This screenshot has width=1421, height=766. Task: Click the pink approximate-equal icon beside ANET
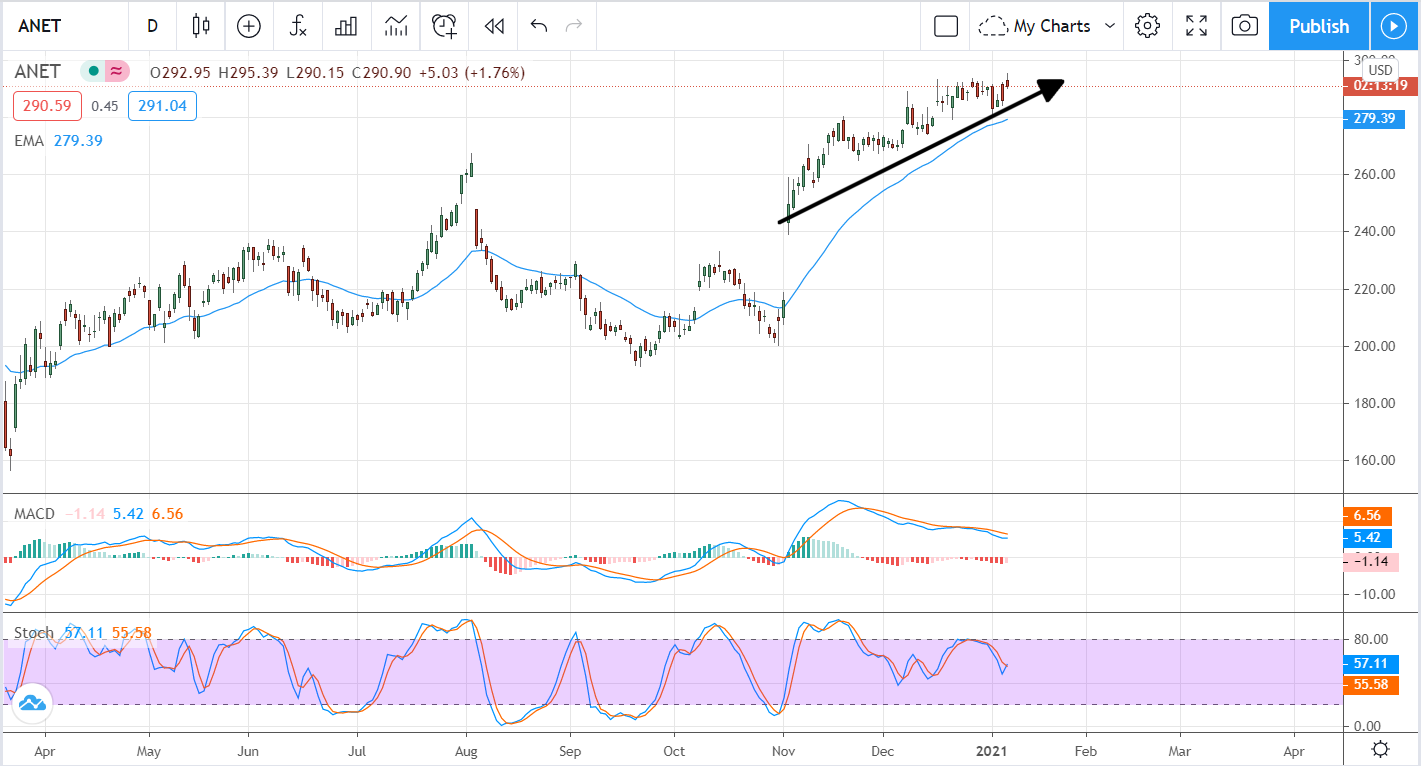point(117,72)
